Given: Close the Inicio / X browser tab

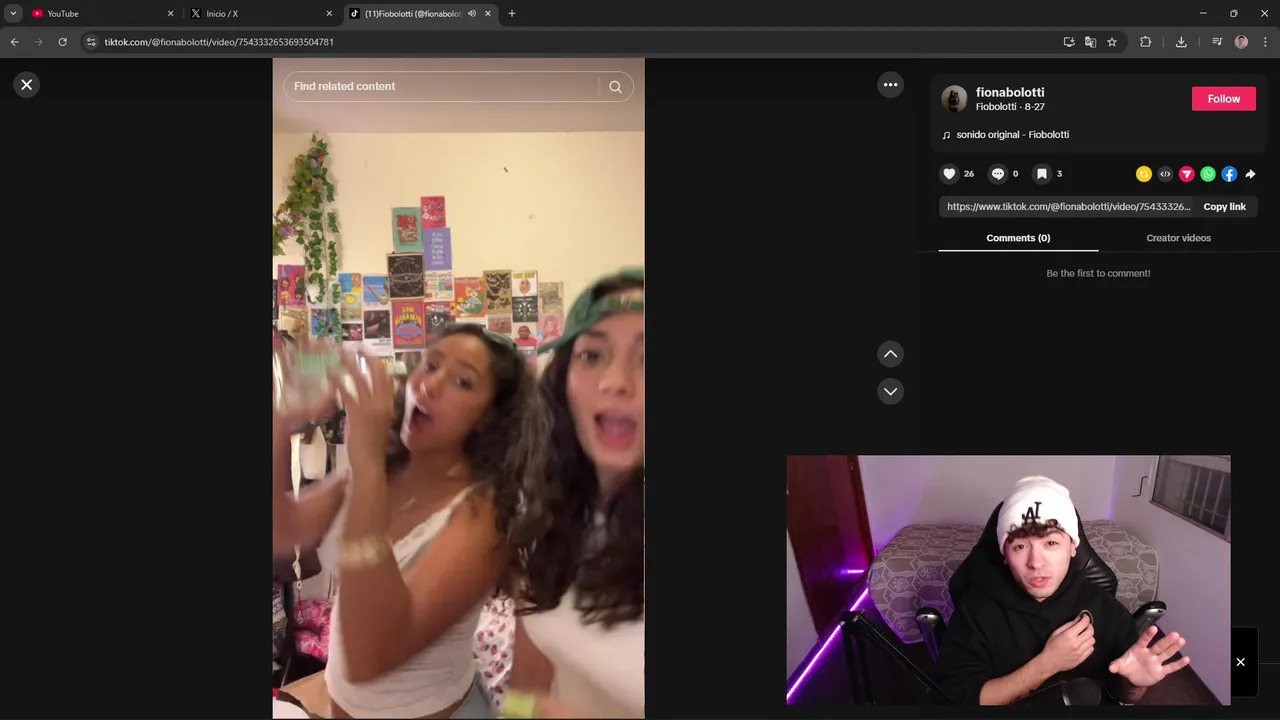Looking at the screenshot, I should pos(329,14).
